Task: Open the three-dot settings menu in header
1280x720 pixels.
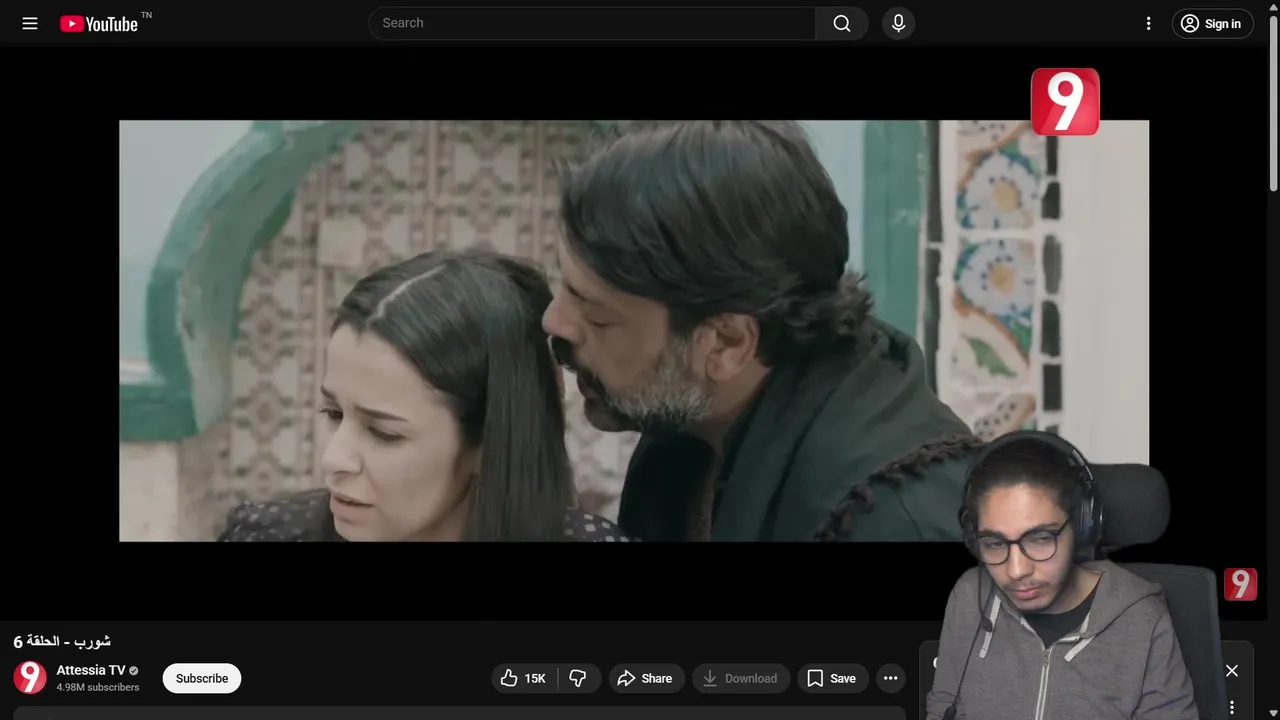Action: [x=1148, y=23]
